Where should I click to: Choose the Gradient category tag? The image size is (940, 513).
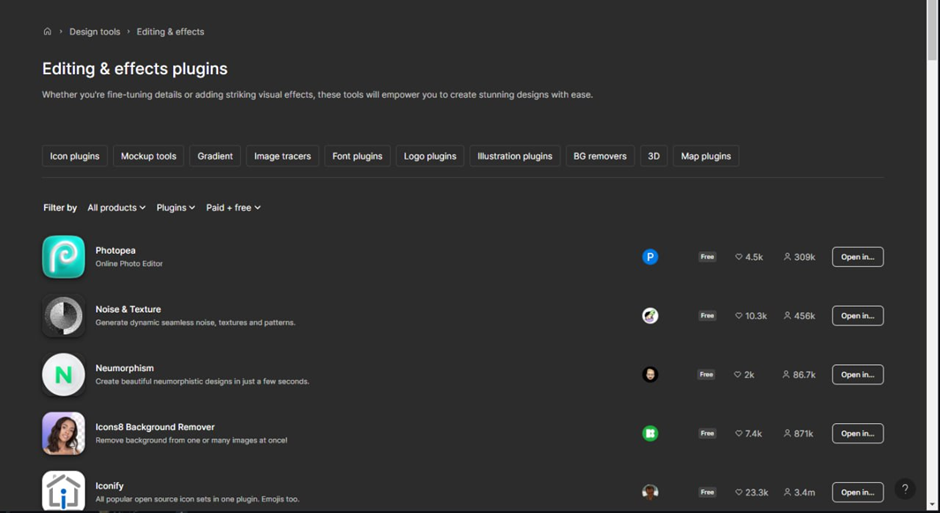[x=215, y=156]
